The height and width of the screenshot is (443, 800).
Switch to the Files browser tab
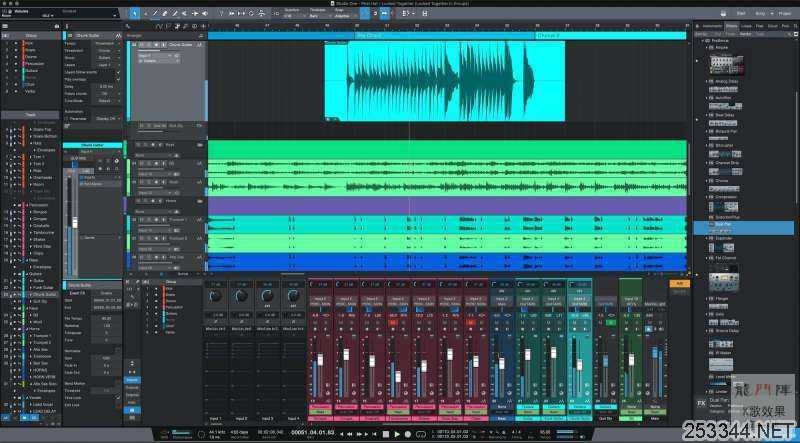pos(760,26)
